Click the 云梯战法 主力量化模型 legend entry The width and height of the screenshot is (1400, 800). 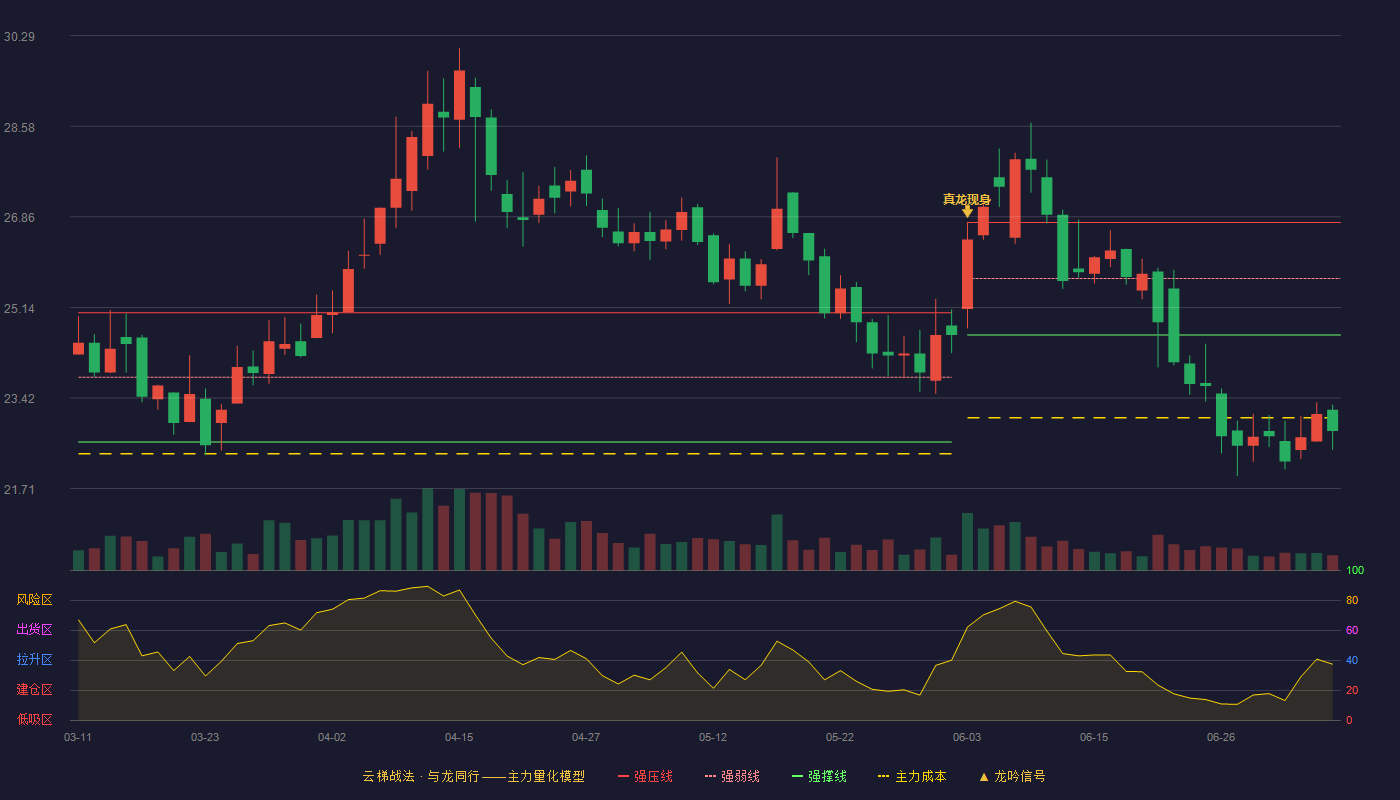coord(473,776)
